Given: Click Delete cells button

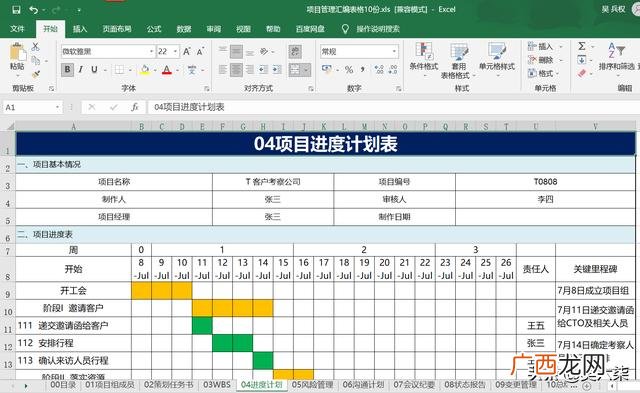Looking at the screenshot, I should tap(544, 60).
